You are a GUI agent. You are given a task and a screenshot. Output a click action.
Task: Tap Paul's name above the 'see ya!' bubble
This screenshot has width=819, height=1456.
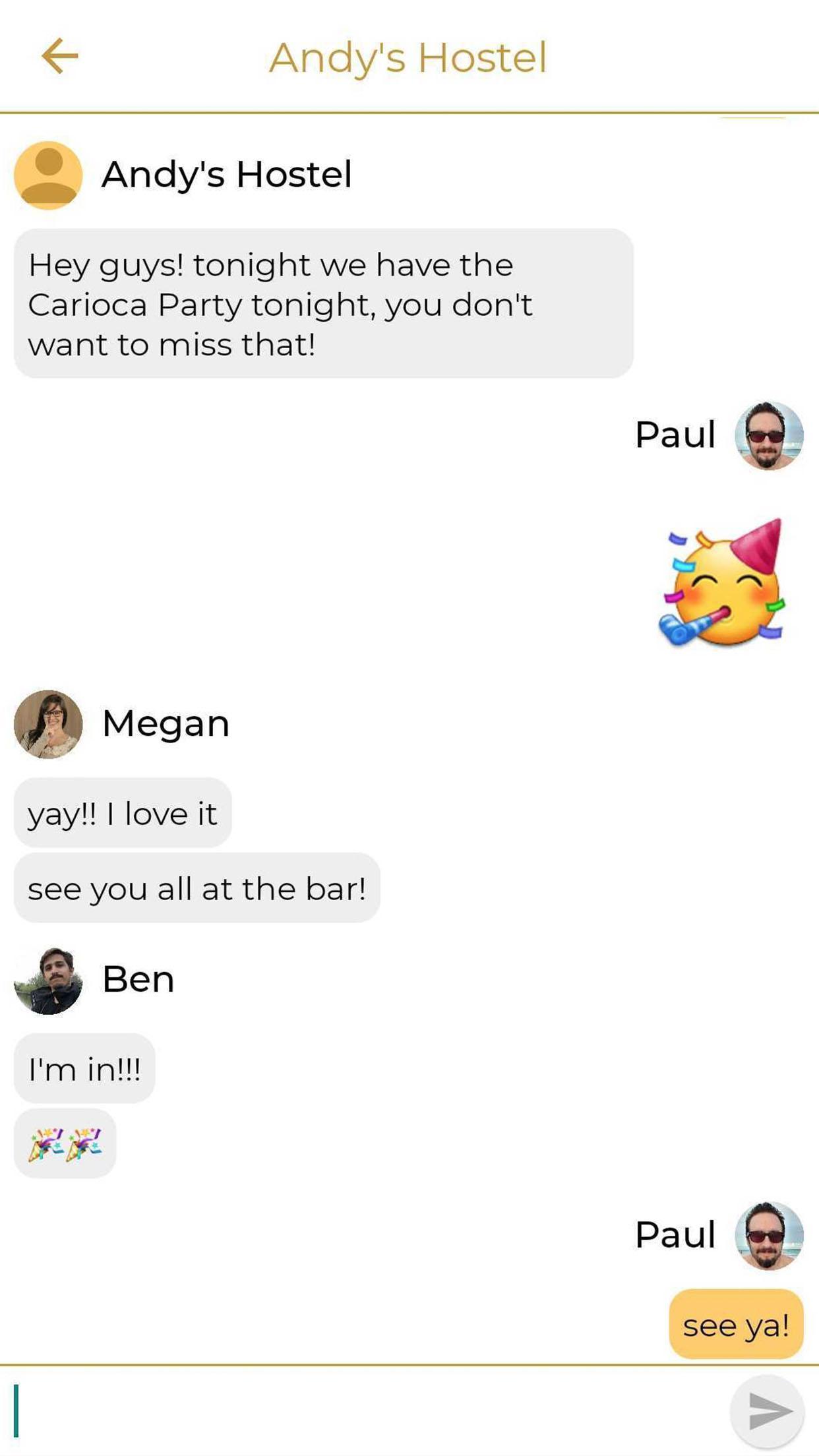[675, 1234]
